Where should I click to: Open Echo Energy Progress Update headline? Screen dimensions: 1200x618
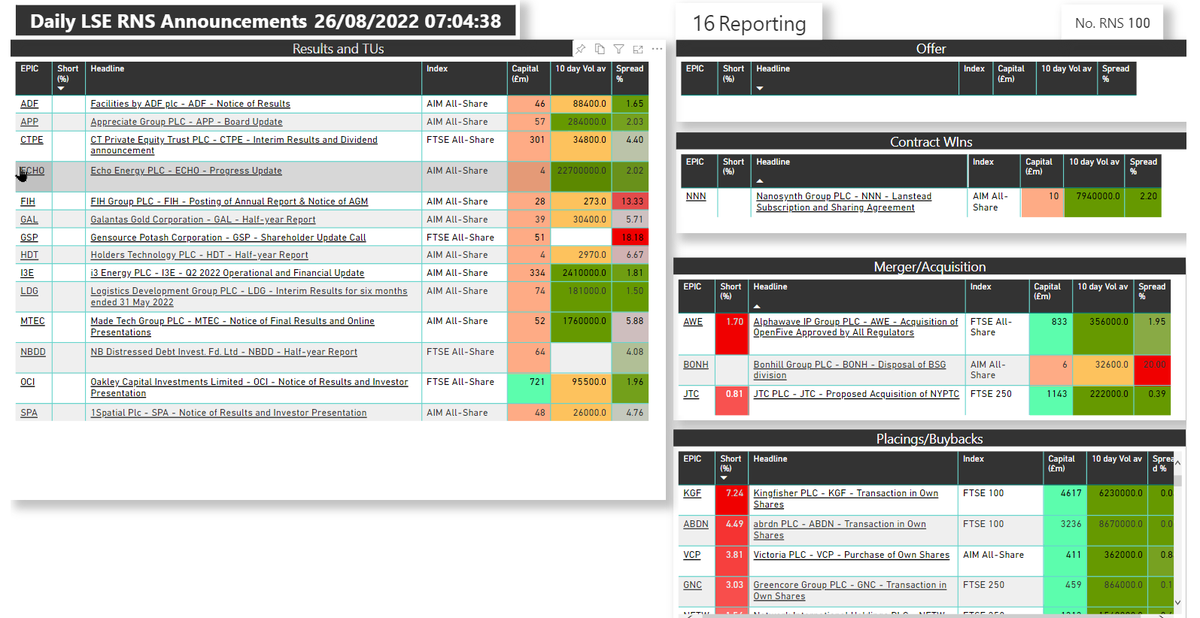point(186,171)
